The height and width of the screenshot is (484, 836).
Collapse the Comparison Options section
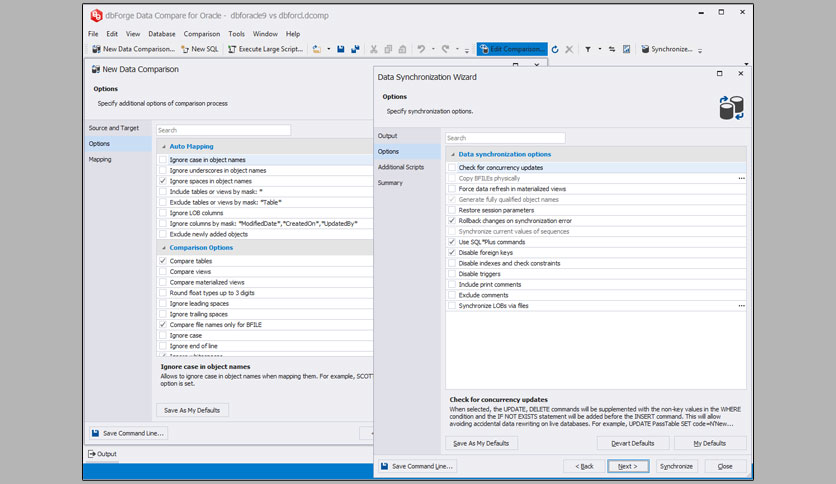pos(164,248)
